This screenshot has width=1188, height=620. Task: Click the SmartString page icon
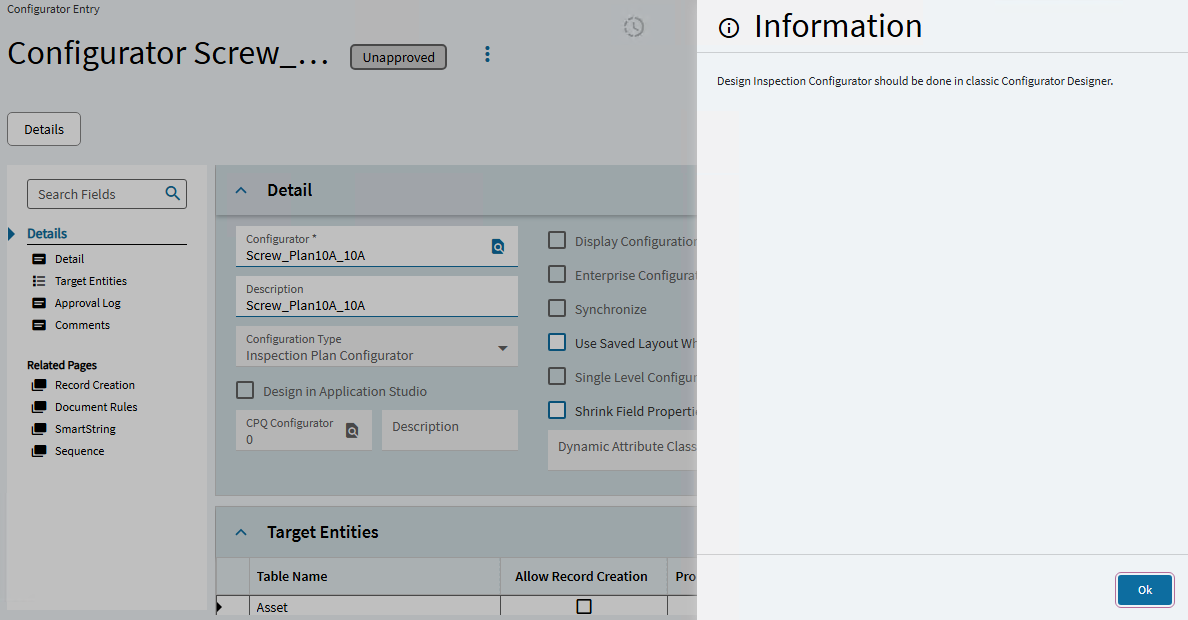[39, 429]
